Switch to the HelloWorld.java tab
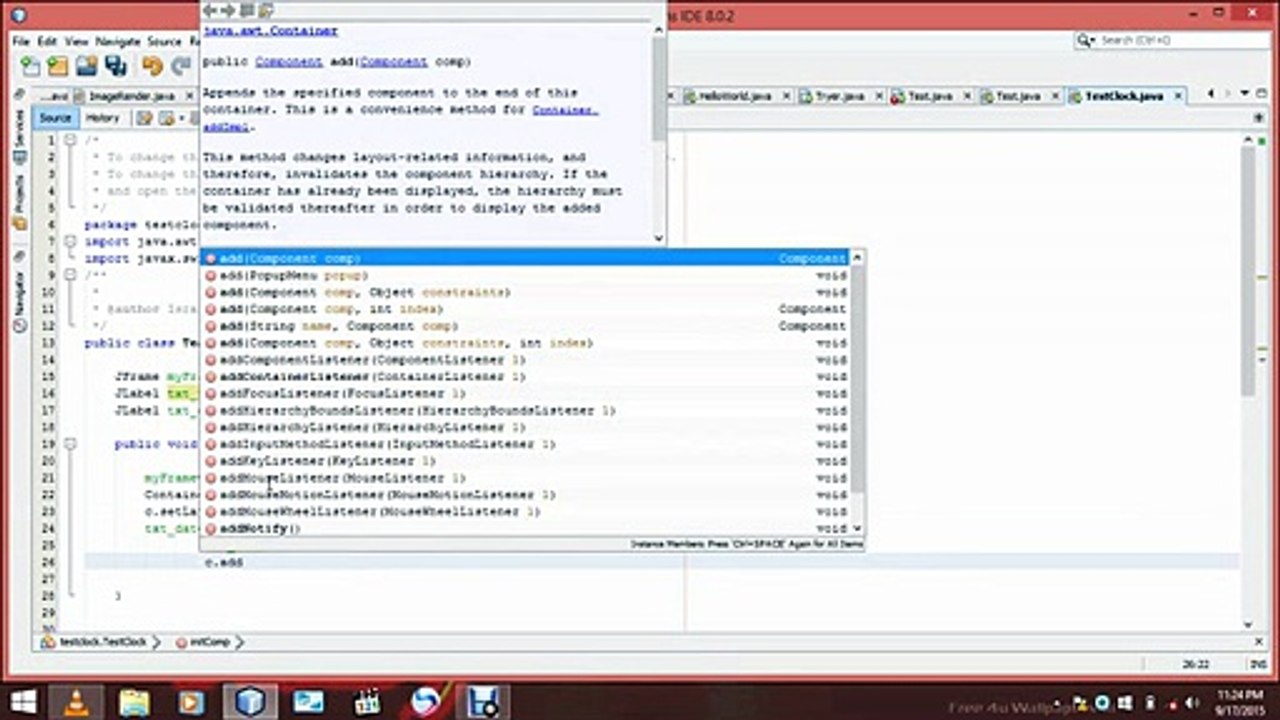The height and width of the screenshot is (720, 1280). click(x=735, y=96)
